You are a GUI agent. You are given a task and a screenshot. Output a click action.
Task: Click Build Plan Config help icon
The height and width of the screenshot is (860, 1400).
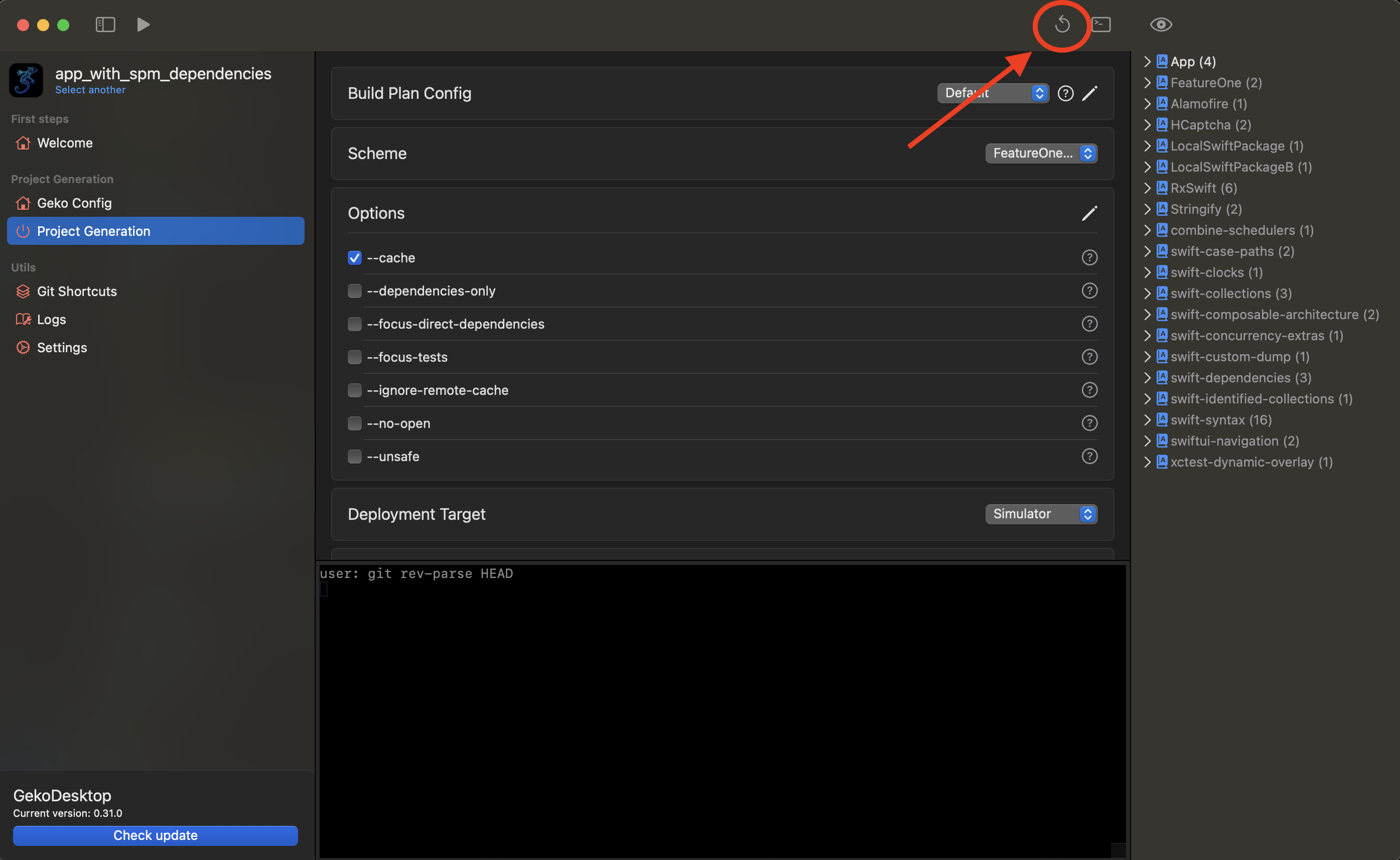(x=1065, y=93)
